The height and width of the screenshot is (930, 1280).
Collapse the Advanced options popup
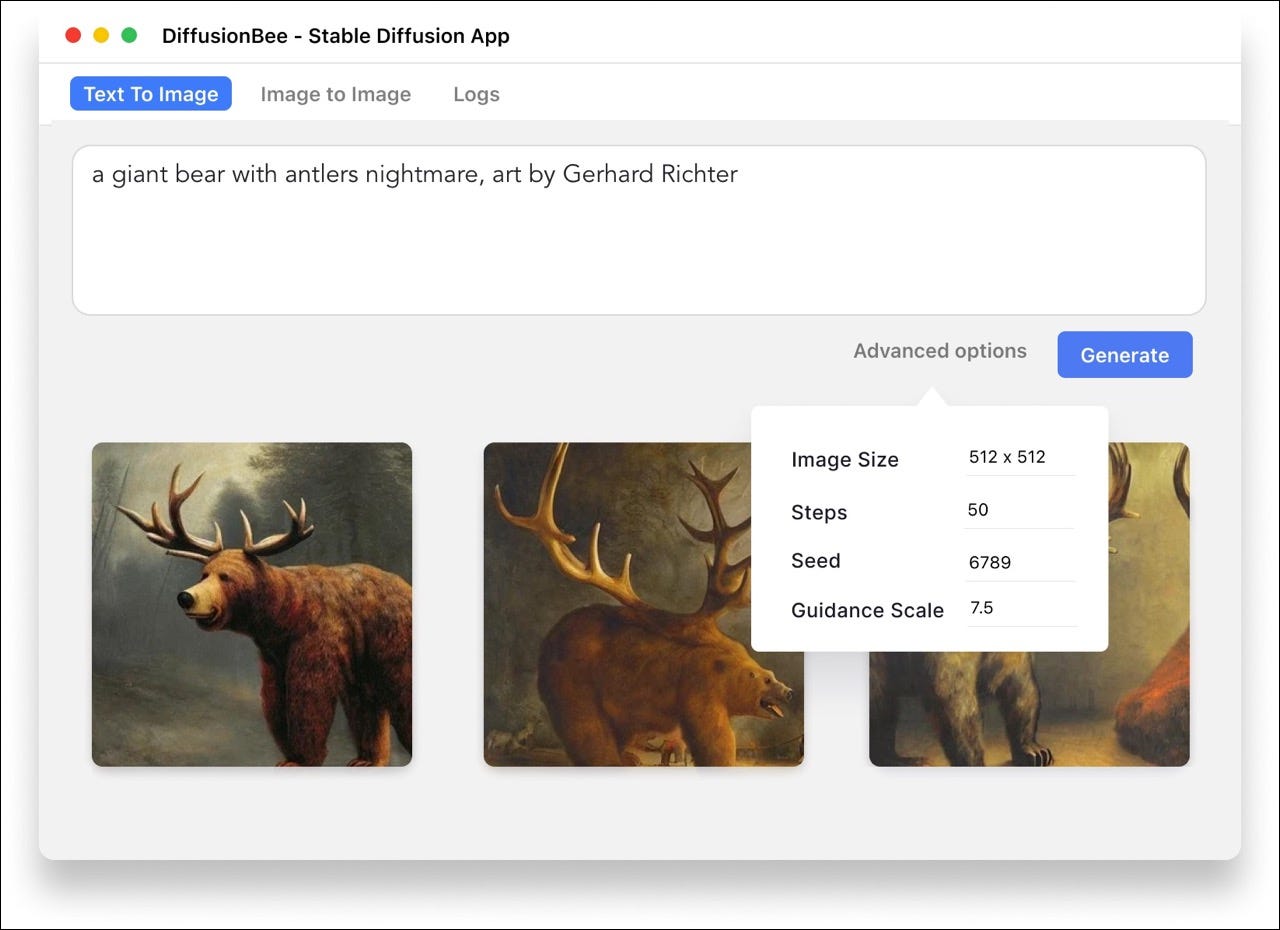click(x=939, y=351)
